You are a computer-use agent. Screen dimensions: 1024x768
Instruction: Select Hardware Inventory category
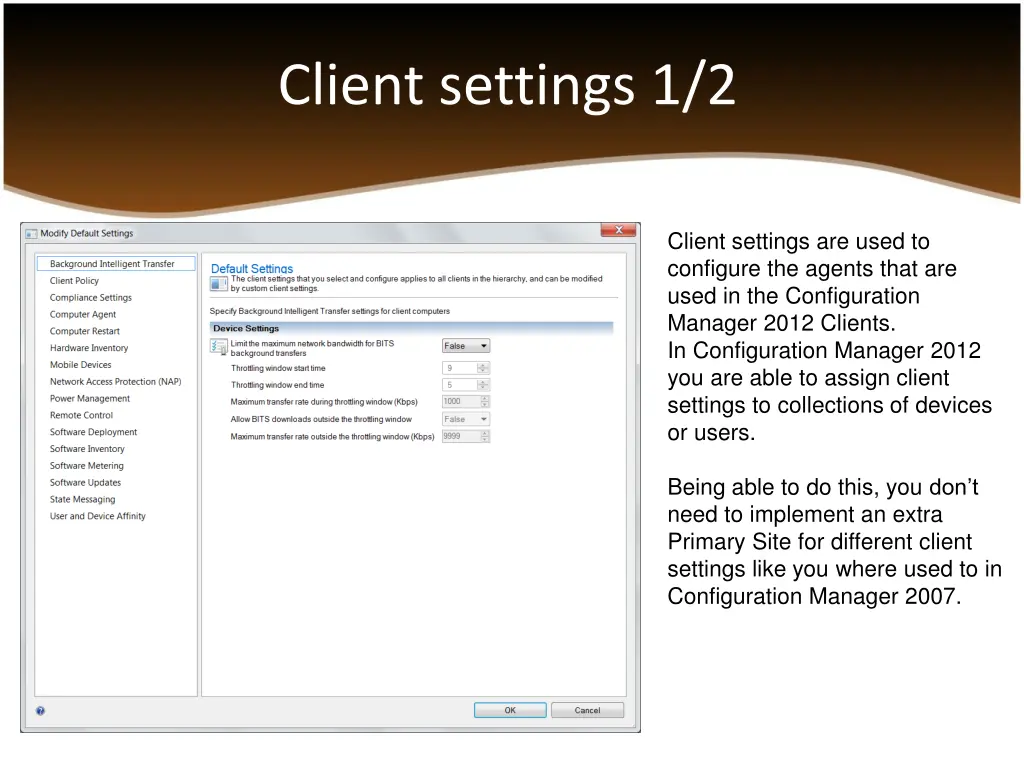coord(89,348)
